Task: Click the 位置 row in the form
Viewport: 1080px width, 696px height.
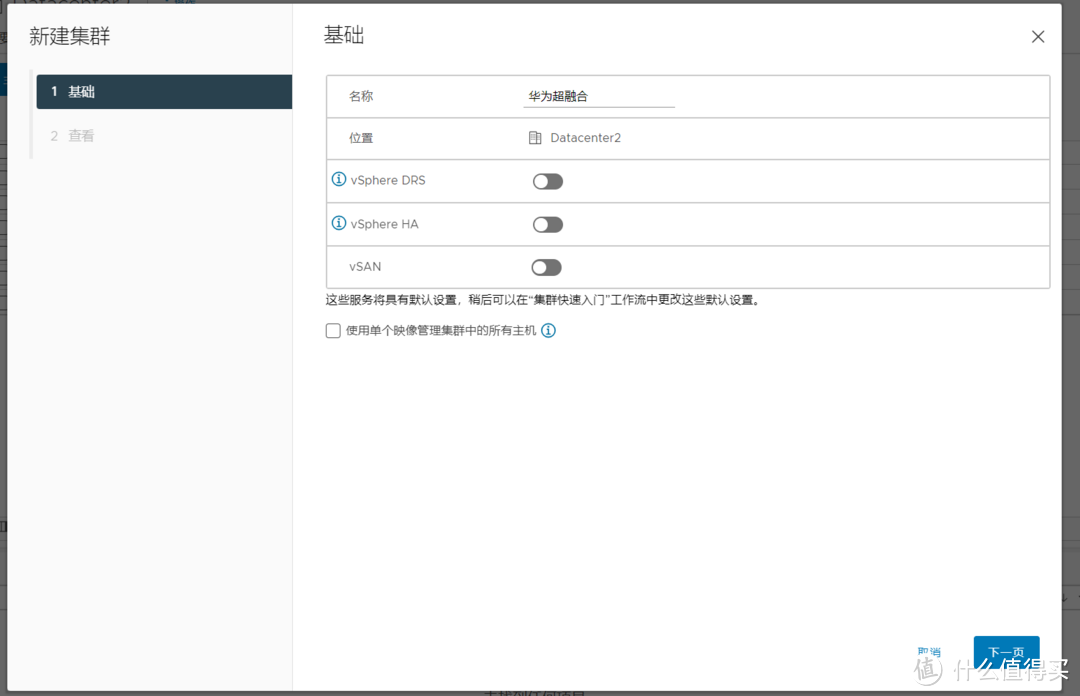Action: (360, 138)
